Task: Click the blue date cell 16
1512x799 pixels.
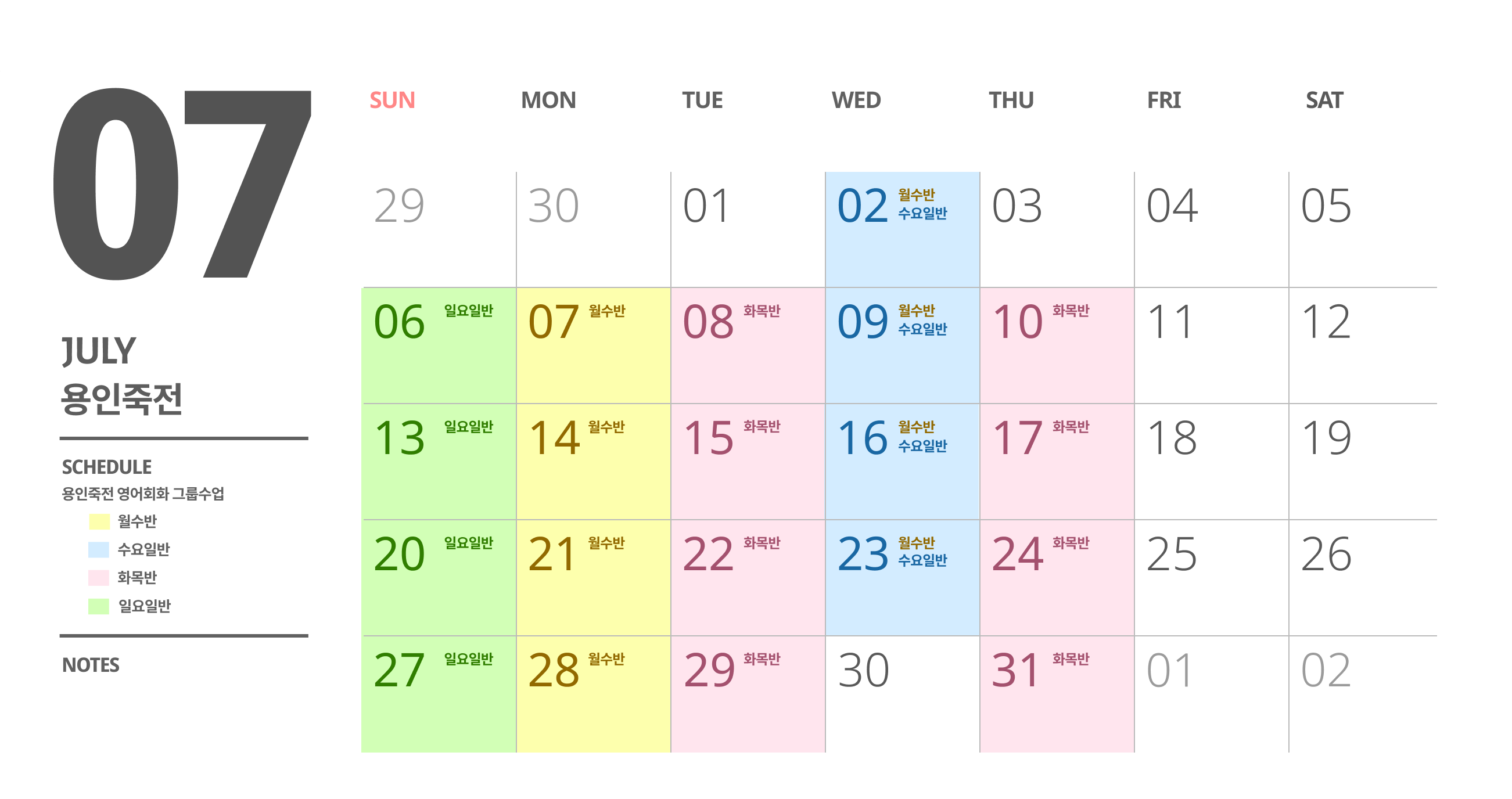Action: click(x=902, y=462)
